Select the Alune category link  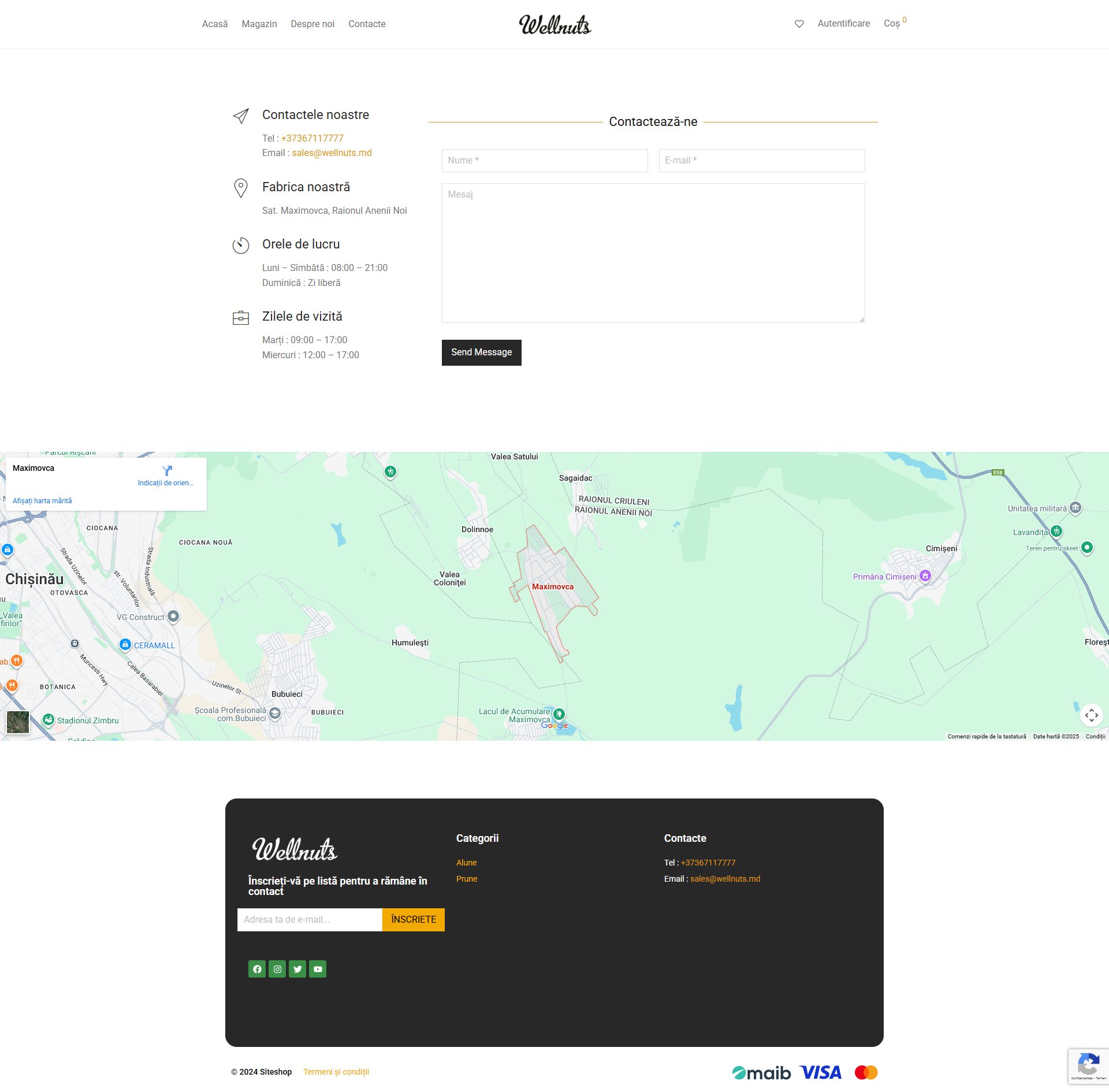pos(467,863)
